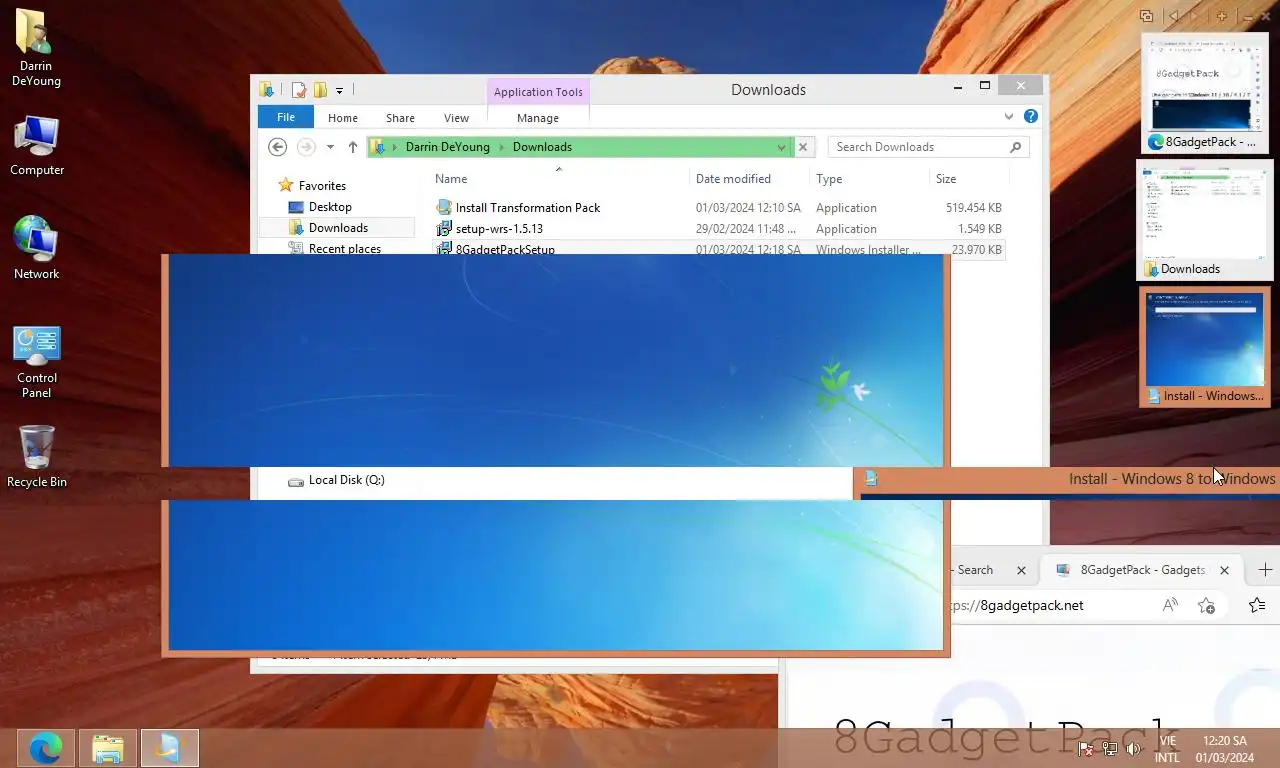Switch to Downloads window thumbnail
This screenshot has height=768, width=1280.
coord(1205,221)
